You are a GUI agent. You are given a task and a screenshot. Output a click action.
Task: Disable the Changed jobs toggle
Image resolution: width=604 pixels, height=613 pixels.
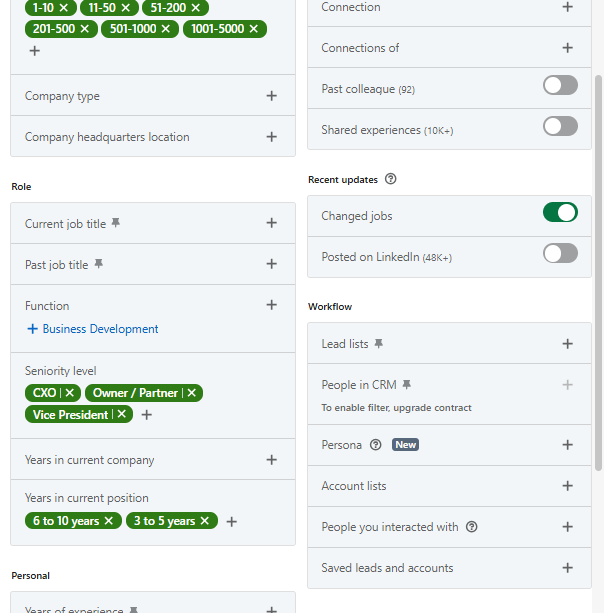[560, 212]
